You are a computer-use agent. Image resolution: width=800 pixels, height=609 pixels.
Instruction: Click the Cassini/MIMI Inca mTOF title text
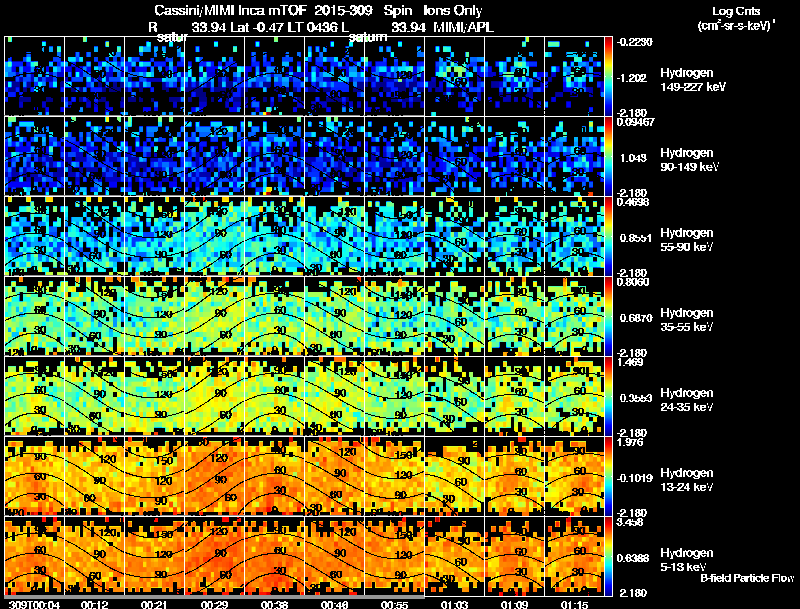click(229, 11)
